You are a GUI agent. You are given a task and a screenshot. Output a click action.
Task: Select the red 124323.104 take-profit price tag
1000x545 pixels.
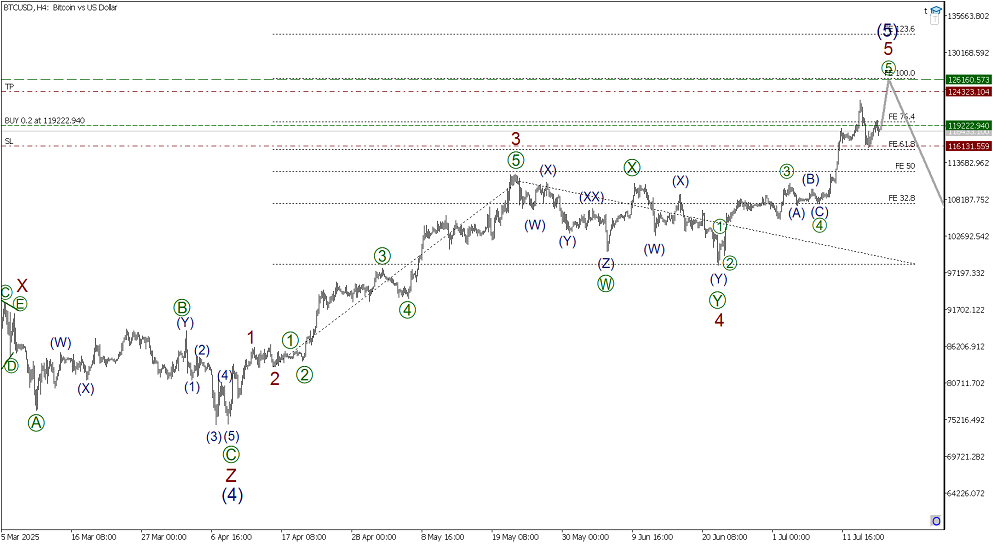(969, 92)
